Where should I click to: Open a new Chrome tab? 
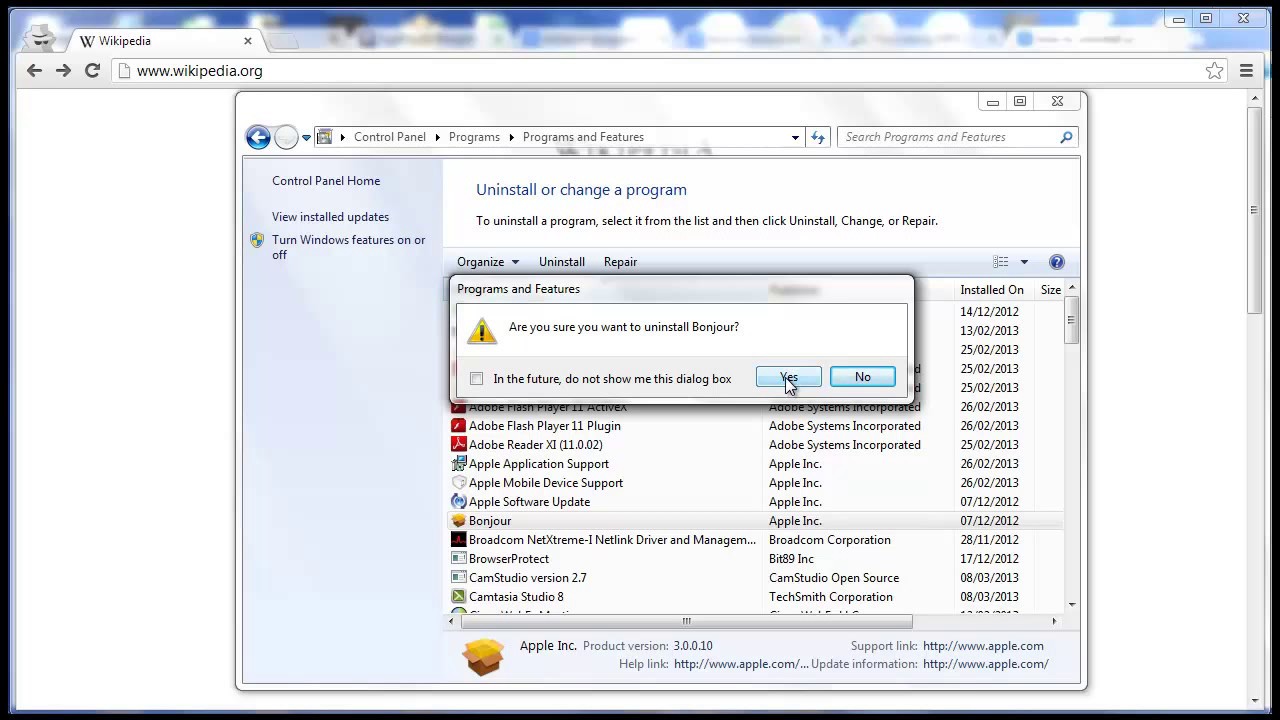pos(284,41)
